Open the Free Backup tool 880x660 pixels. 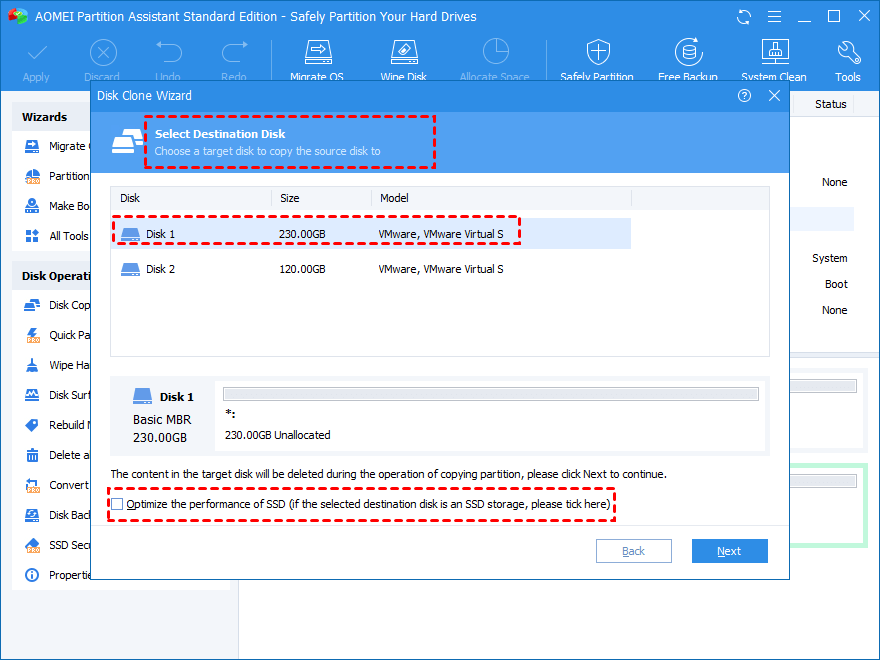(x=688, y=60)
